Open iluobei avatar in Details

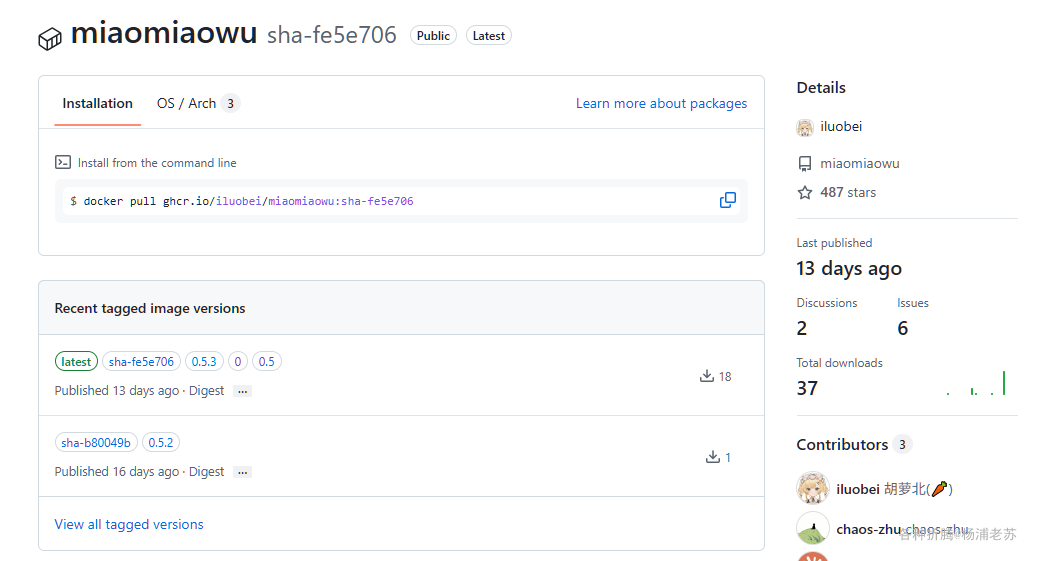tap(805, 127)
